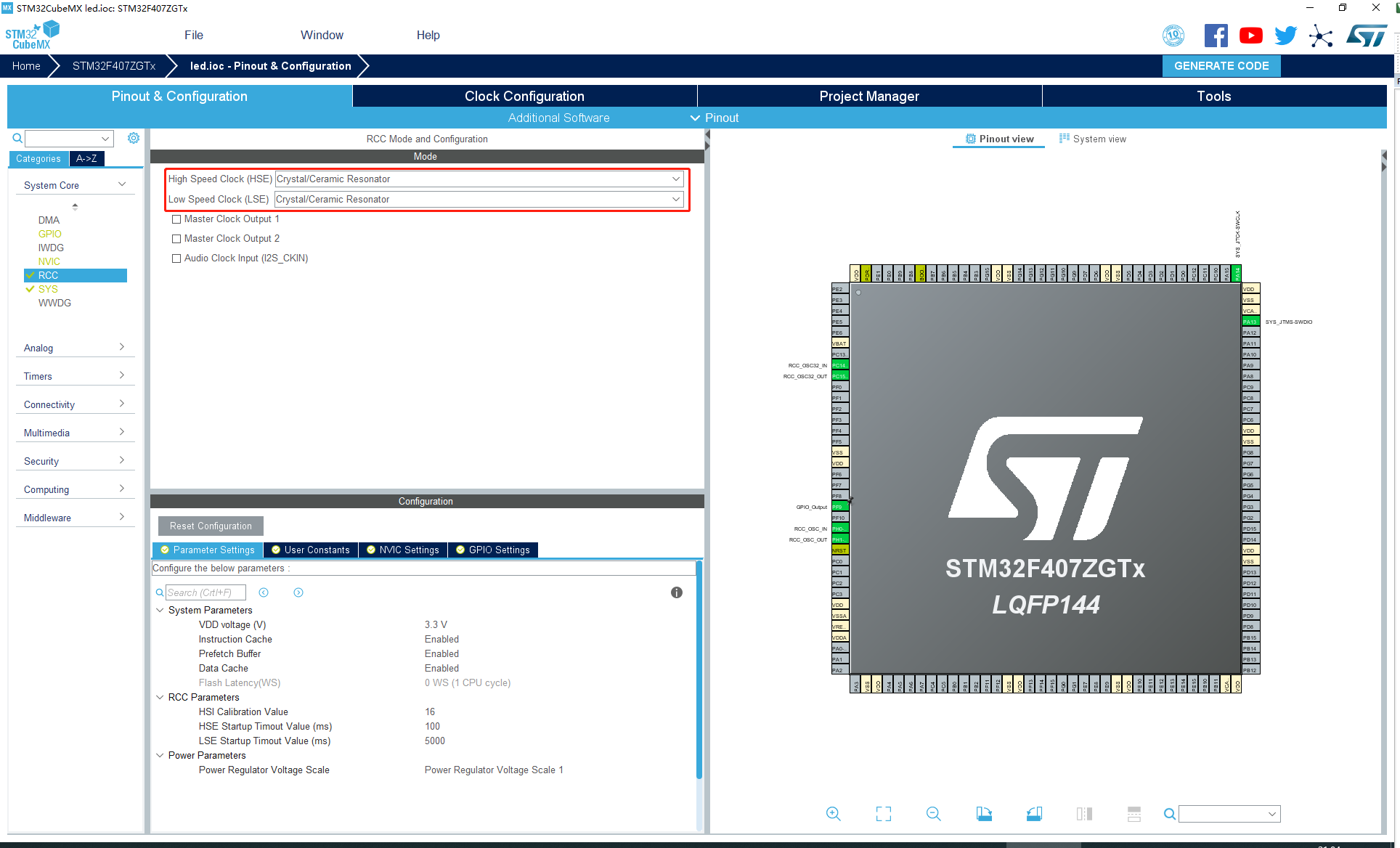Switch to Tools tab
The image size is (1400, 848).
tap(1214, 96)
